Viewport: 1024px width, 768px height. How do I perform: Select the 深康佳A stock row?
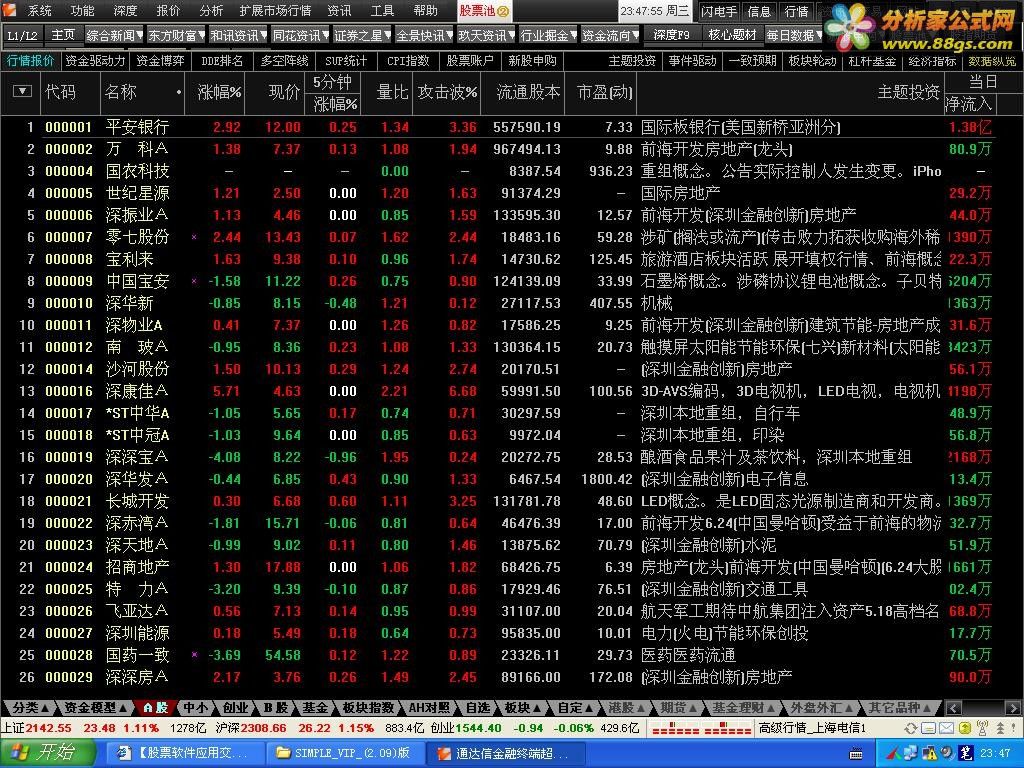pyautogui.click(x=496, y=391)
